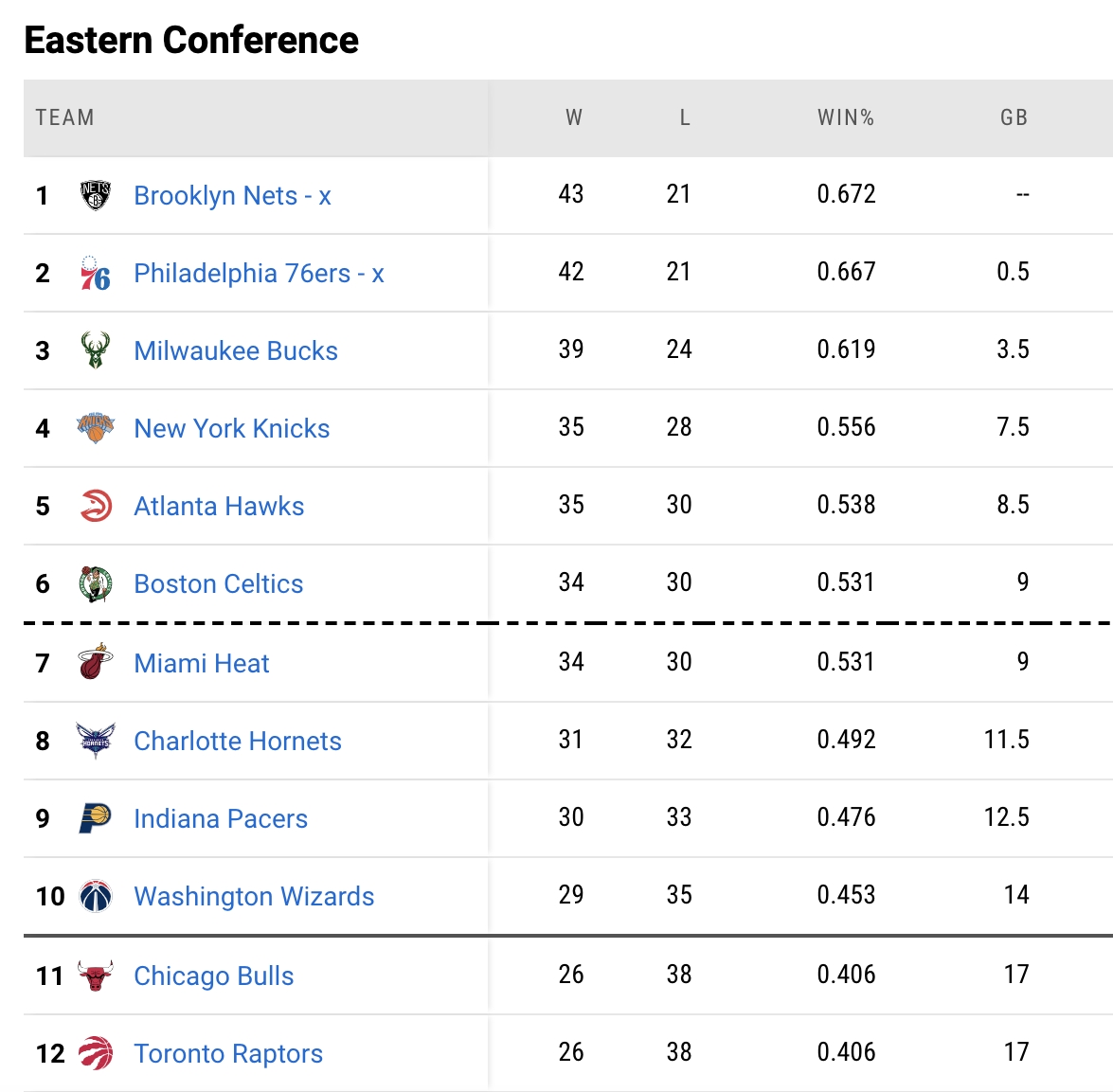The width and height of the screenshot is (1113, 1092).
Task: Open the Milwaukee Bucks team link
Action: point(236,351)
